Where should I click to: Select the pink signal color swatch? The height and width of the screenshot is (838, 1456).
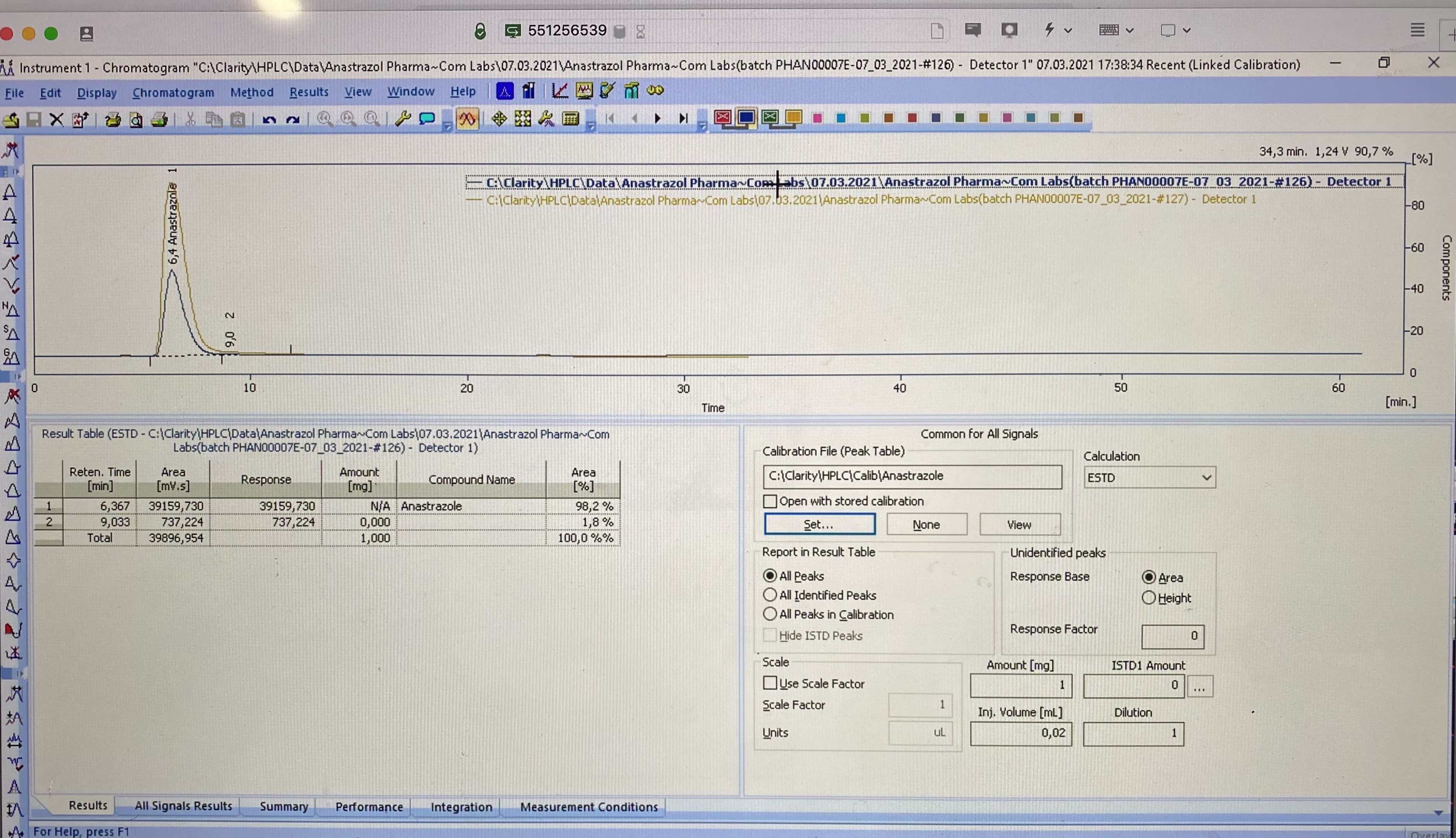tap(817, 118)
